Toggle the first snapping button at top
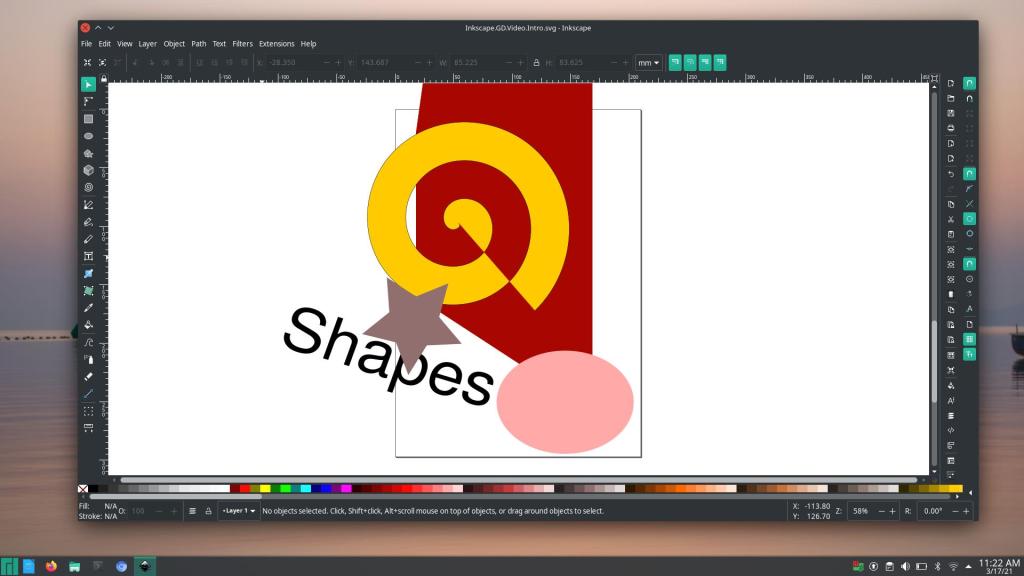Viewport: 1024px width, 576px height. click(x=969, y=83)
